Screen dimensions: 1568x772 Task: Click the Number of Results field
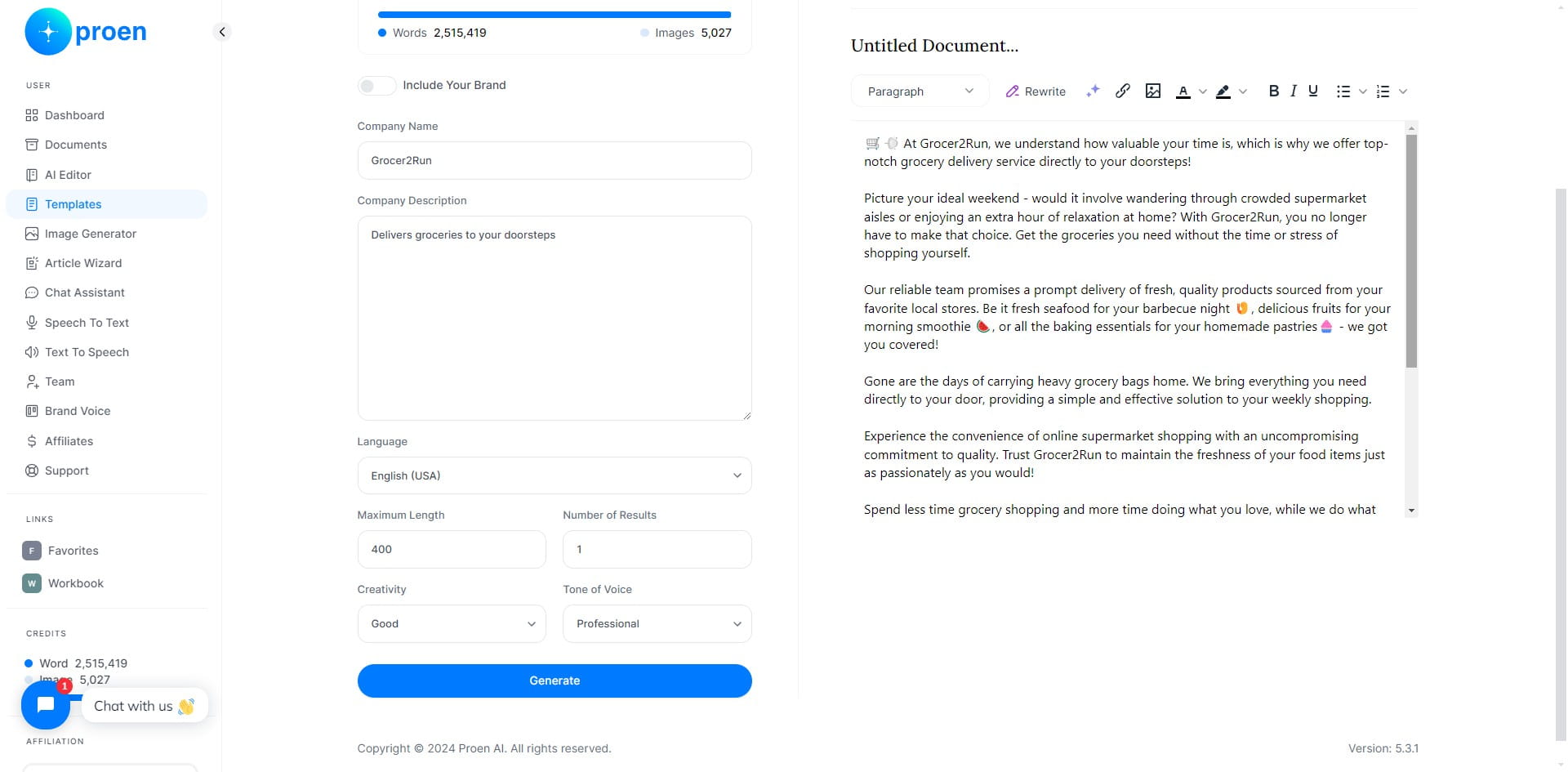tap(657, 549)
